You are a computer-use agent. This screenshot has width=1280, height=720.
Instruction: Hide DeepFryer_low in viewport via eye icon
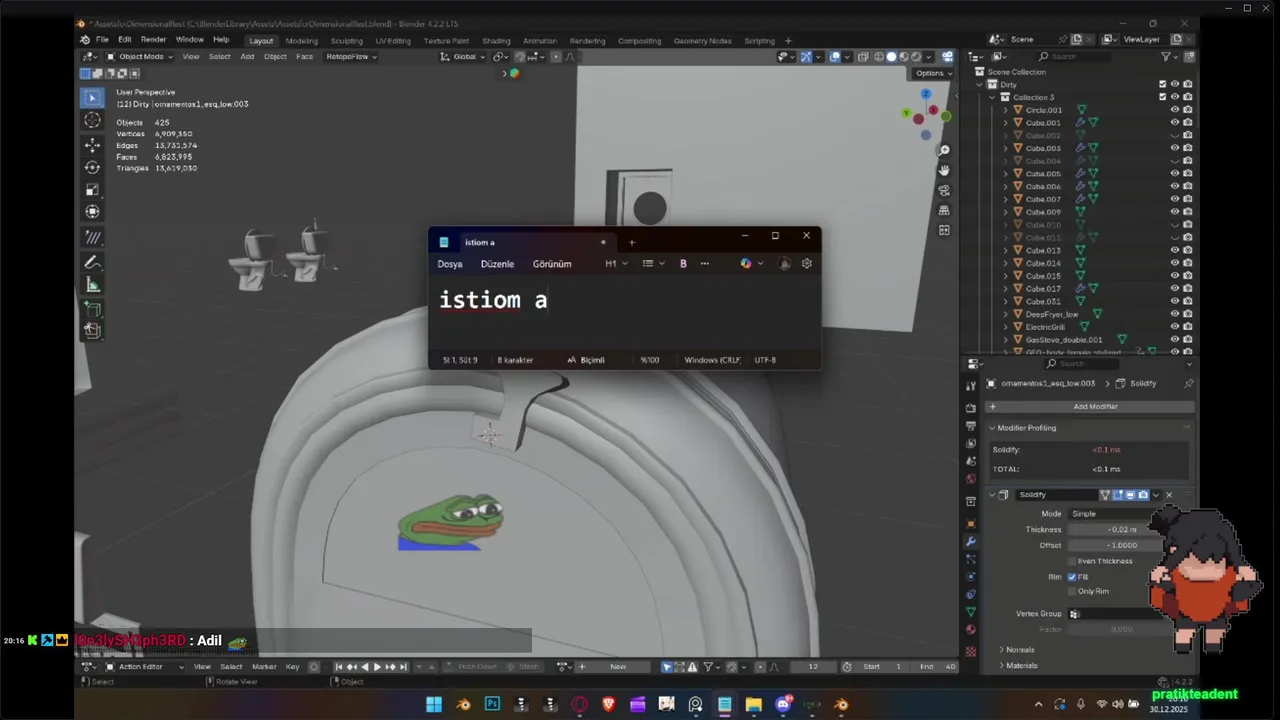[1175, 314]
